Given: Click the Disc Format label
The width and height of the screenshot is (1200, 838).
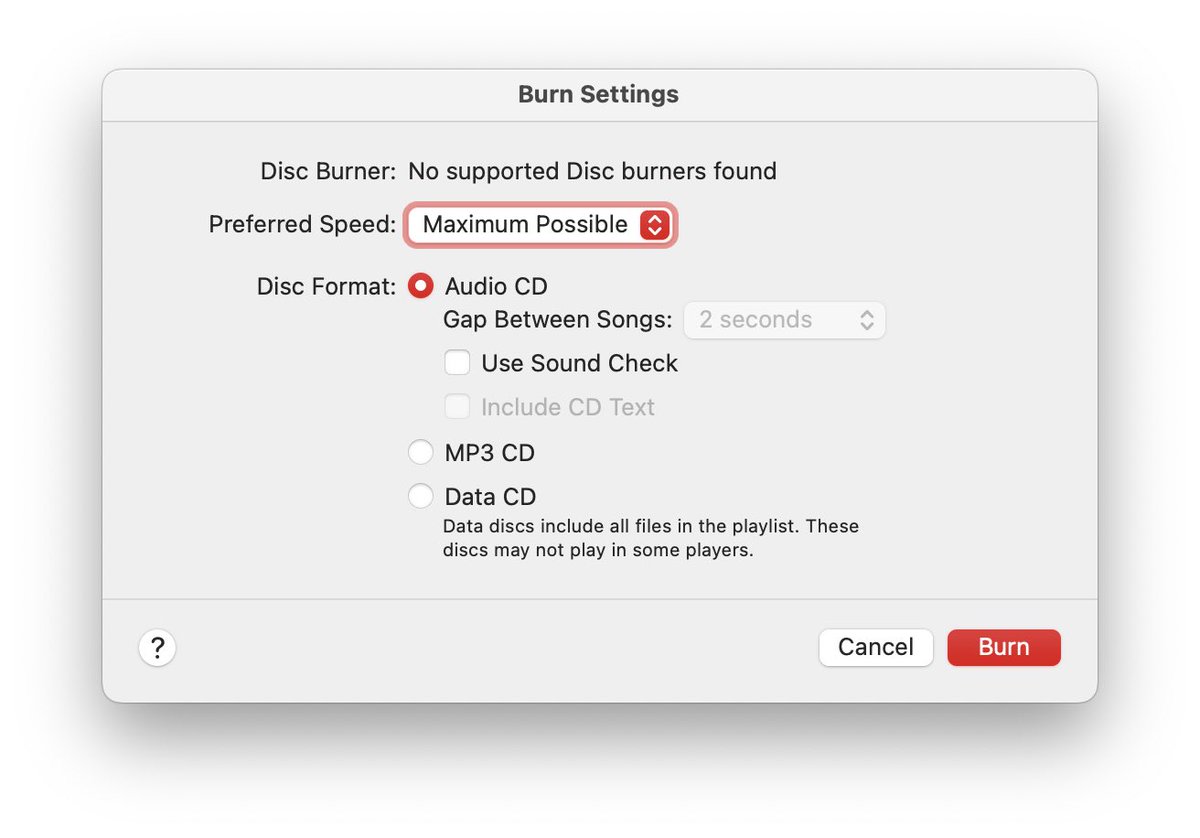Looking at the screenshot, I should point(325,286).
